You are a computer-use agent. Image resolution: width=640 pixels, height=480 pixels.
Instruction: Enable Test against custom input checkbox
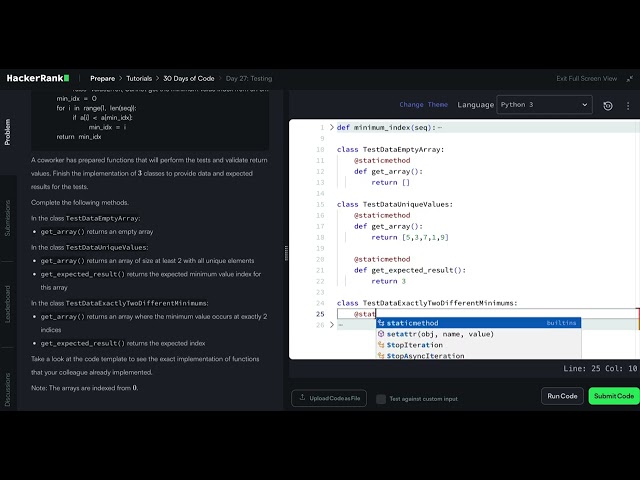coord(381,399)
